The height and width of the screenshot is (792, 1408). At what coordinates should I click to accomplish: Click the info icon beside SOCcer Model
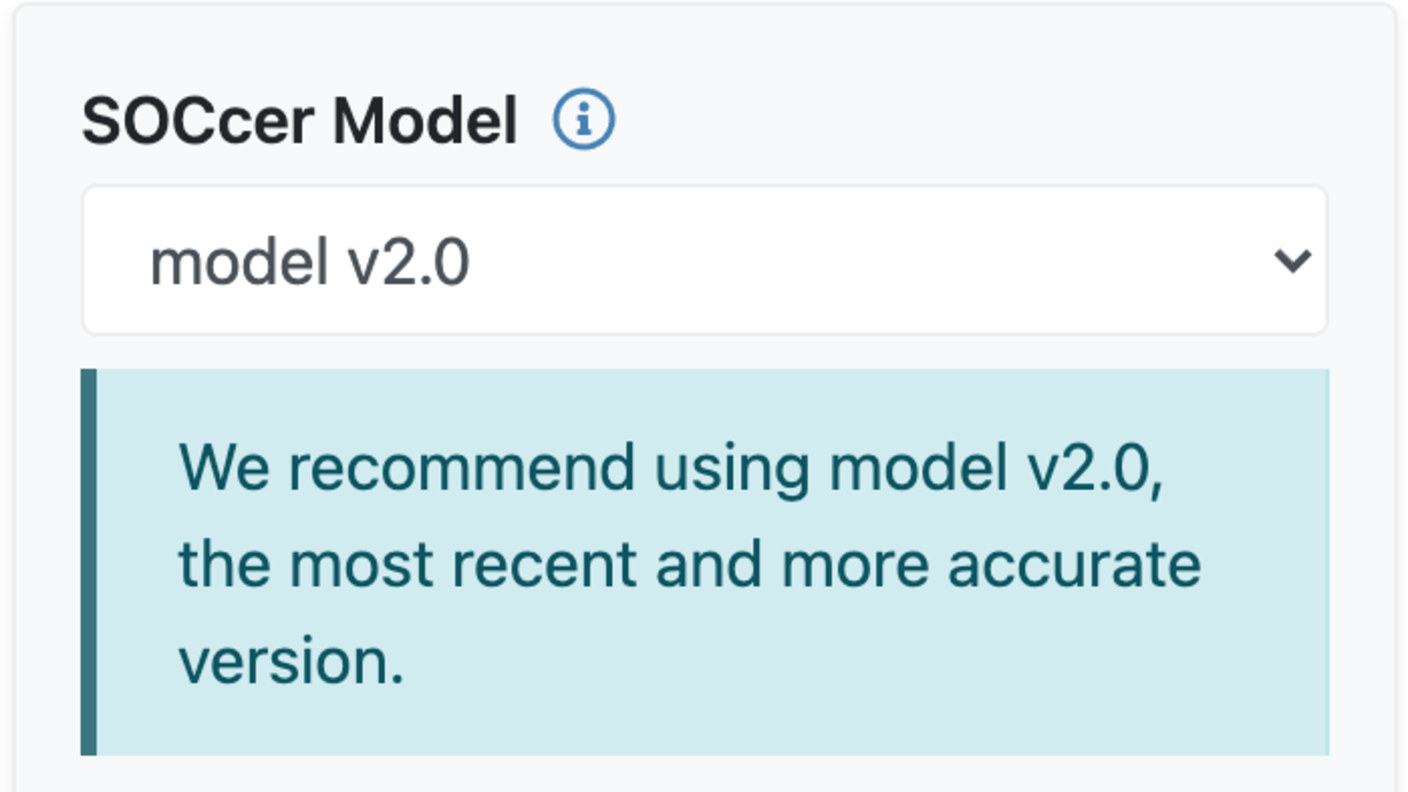[x=584, y=120]
